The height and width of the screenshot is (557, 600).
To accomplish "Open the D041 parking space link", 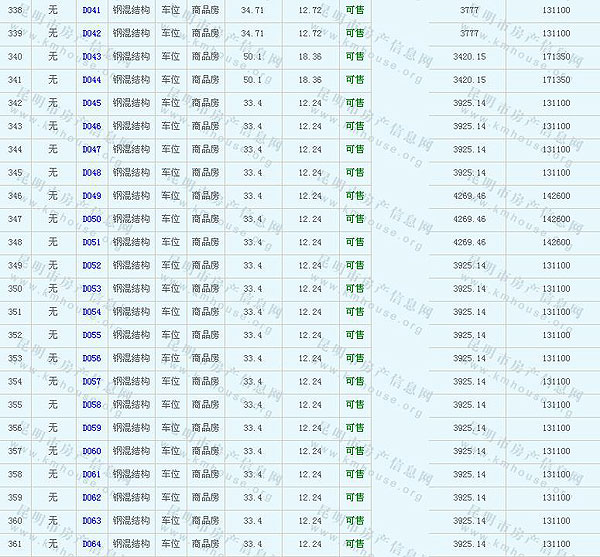I will click(91, 10).
